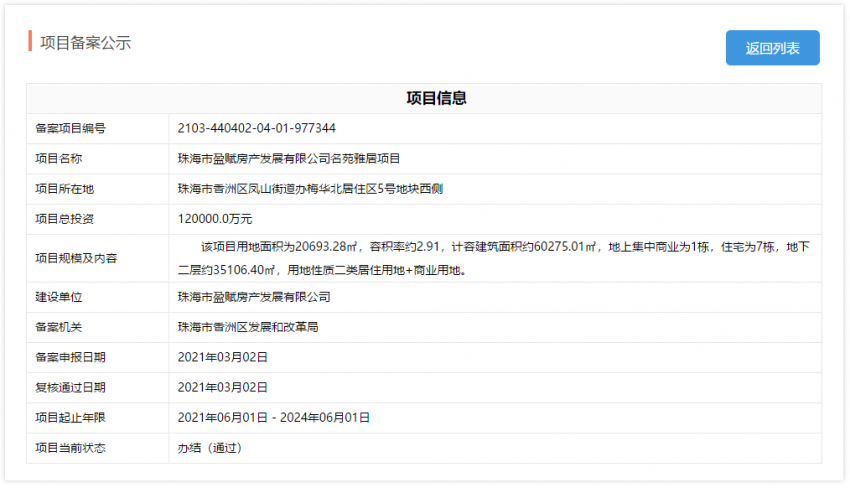Select the 项目总投资 label cell

(98, 219)
